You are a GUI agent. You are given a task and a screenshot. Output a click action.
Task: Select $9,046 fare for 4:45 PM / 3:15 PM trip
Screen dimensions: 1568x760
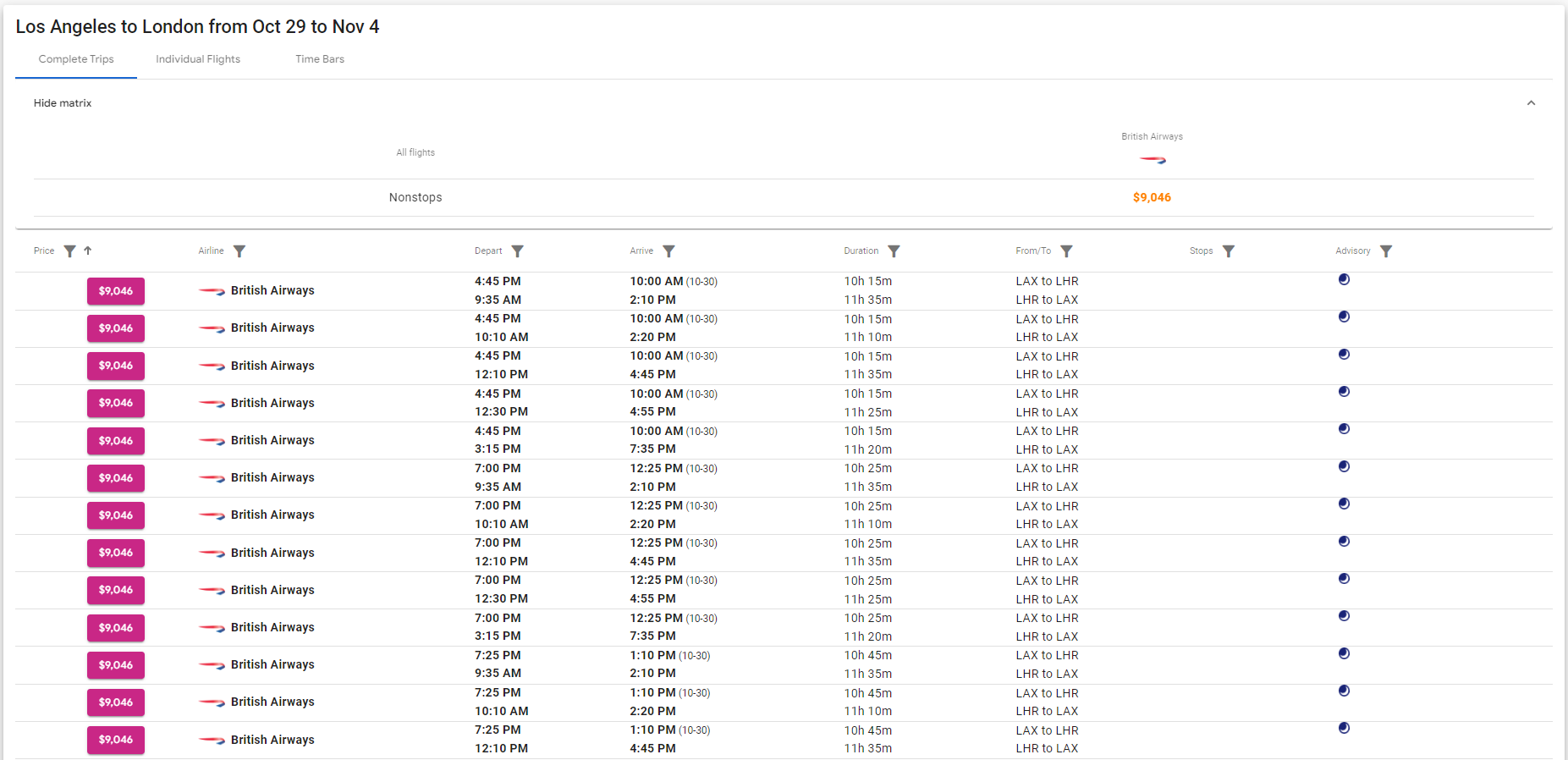(116, 441)
